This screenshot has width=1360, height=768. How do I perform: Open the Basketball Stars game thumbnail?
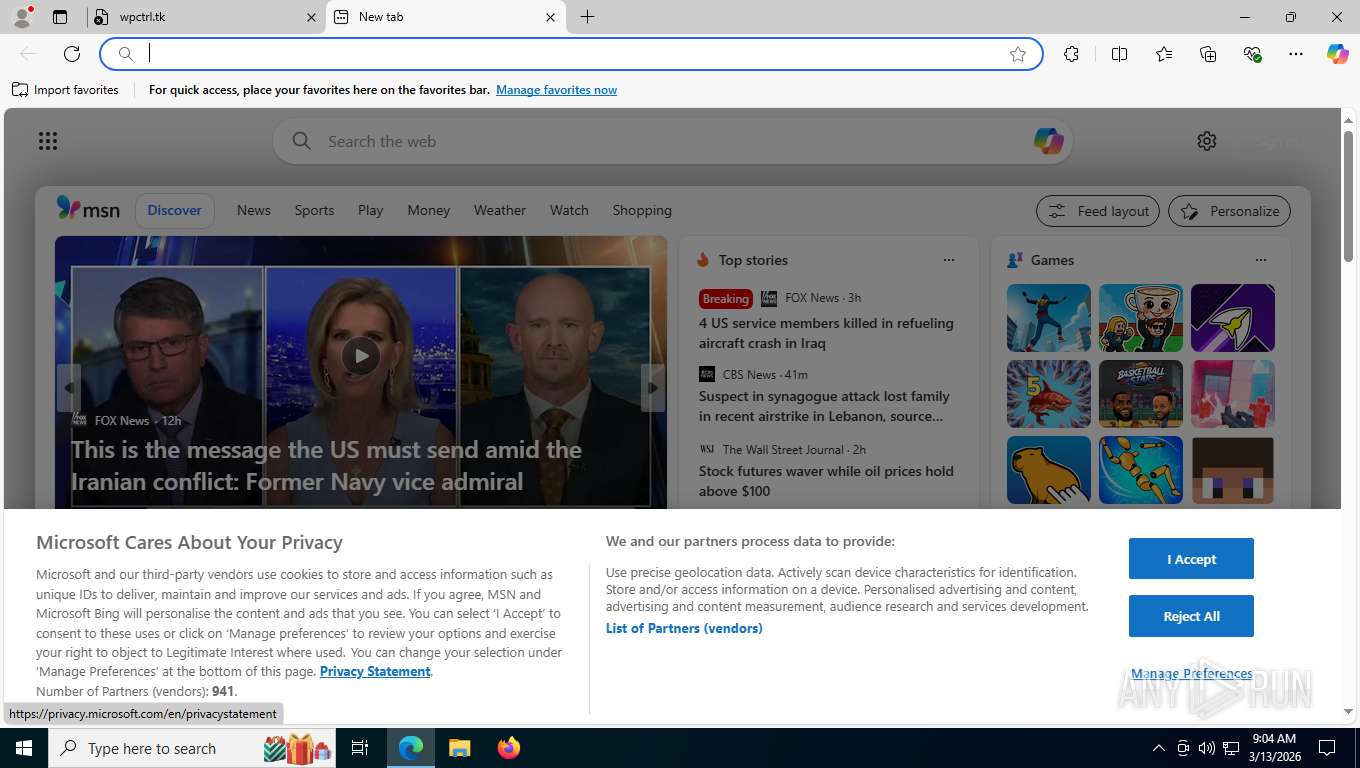click(1141, 394)
